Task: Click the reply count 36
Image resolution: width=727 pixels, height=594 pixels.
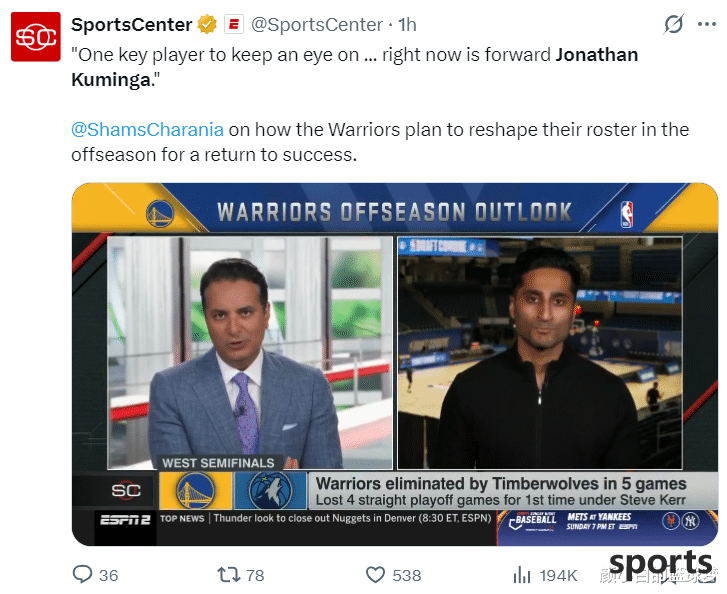Action: 108,575
